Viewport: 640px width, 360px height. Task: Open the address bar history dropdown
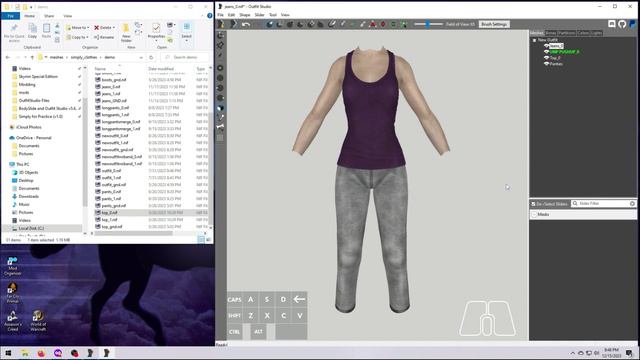(141, 58)
